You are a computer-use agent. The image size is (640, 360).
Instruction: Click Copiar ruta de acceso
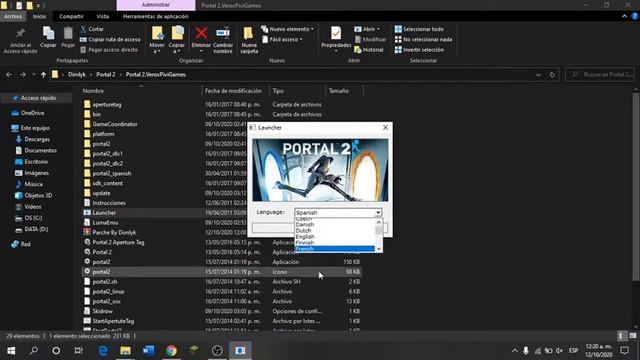coord(110,39)
